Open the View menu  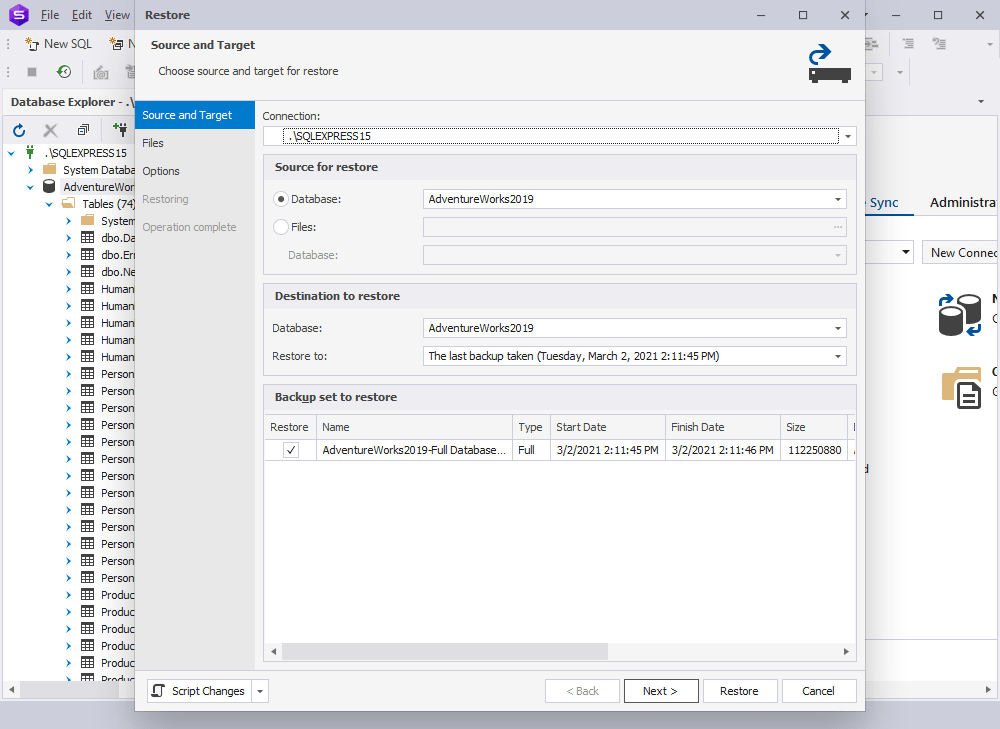tap(117, 15)
